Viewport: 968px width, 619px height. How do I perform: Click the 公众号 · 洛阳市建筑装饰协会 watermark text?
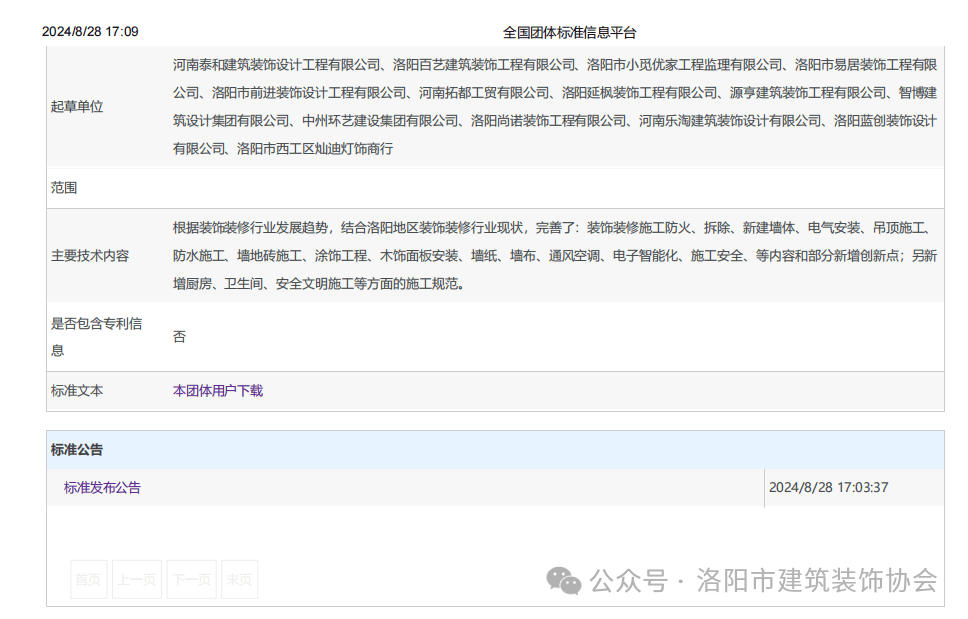(763, 580)
